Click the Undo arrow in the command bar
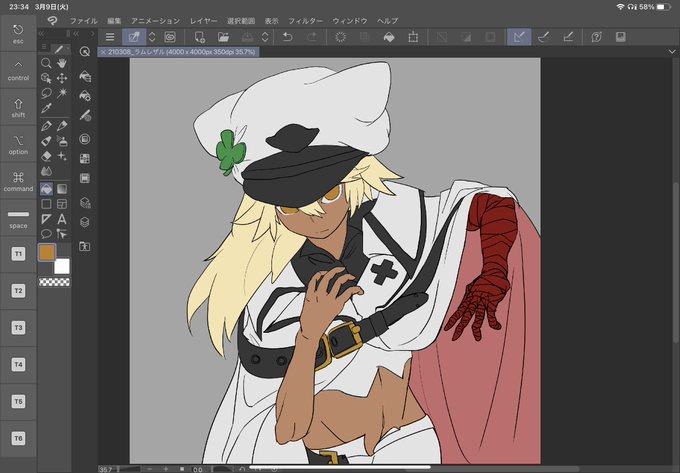This screenshot has width=680, height=473. pyautogui.click(x=287, y=37)
